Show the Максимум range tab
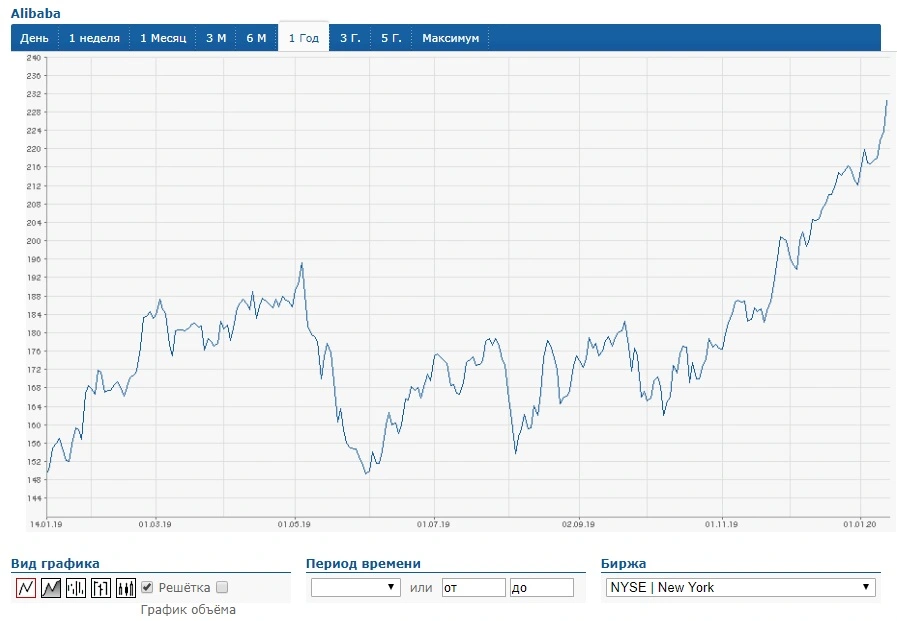The image size is (897, 621). [x=451, y=38]
